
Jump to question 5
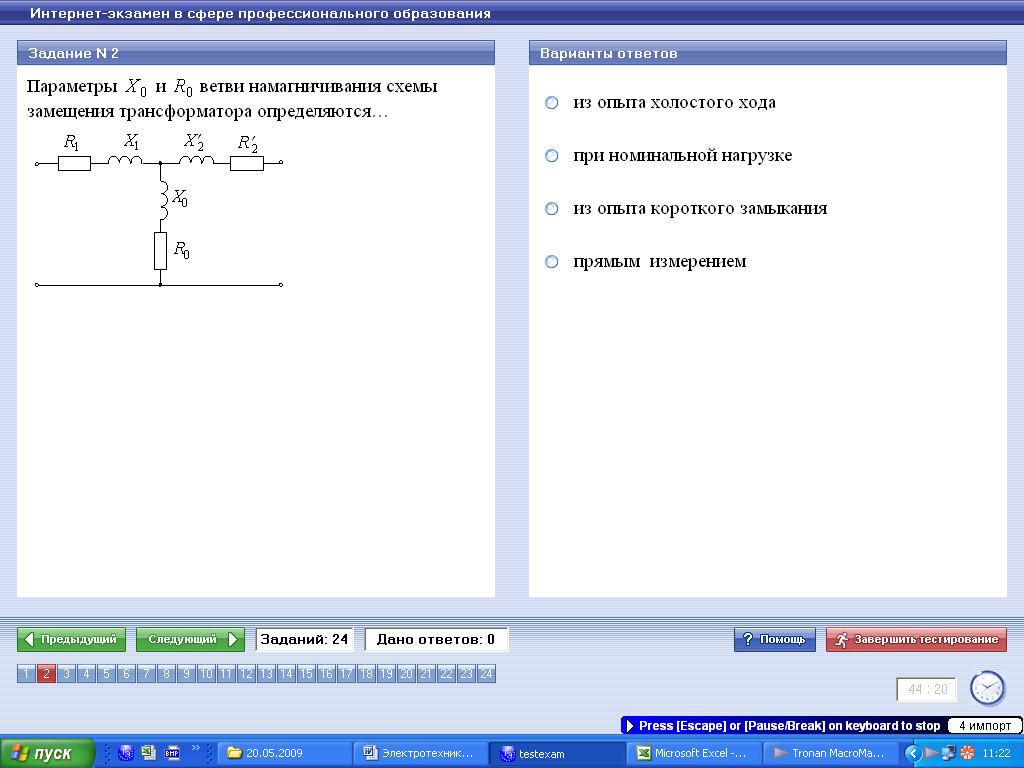(x=106, y=673)
